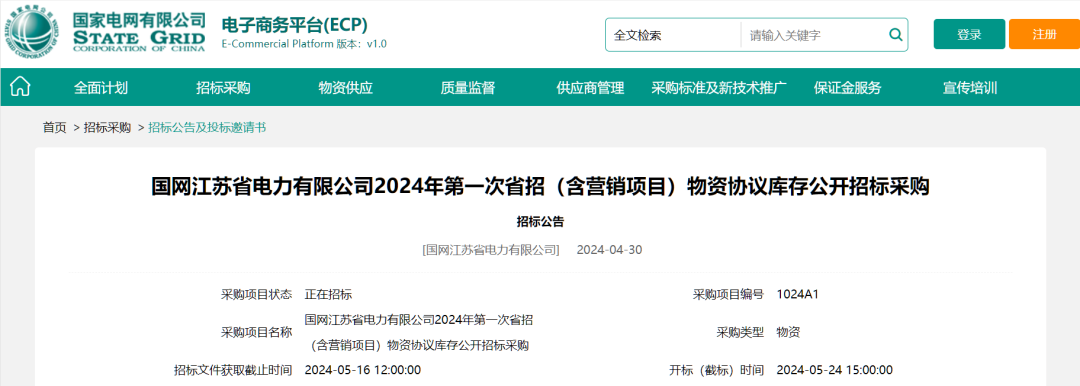Open the 供应商管理 menu
Screen dimensions: 1080x386
tap(590, 88)
